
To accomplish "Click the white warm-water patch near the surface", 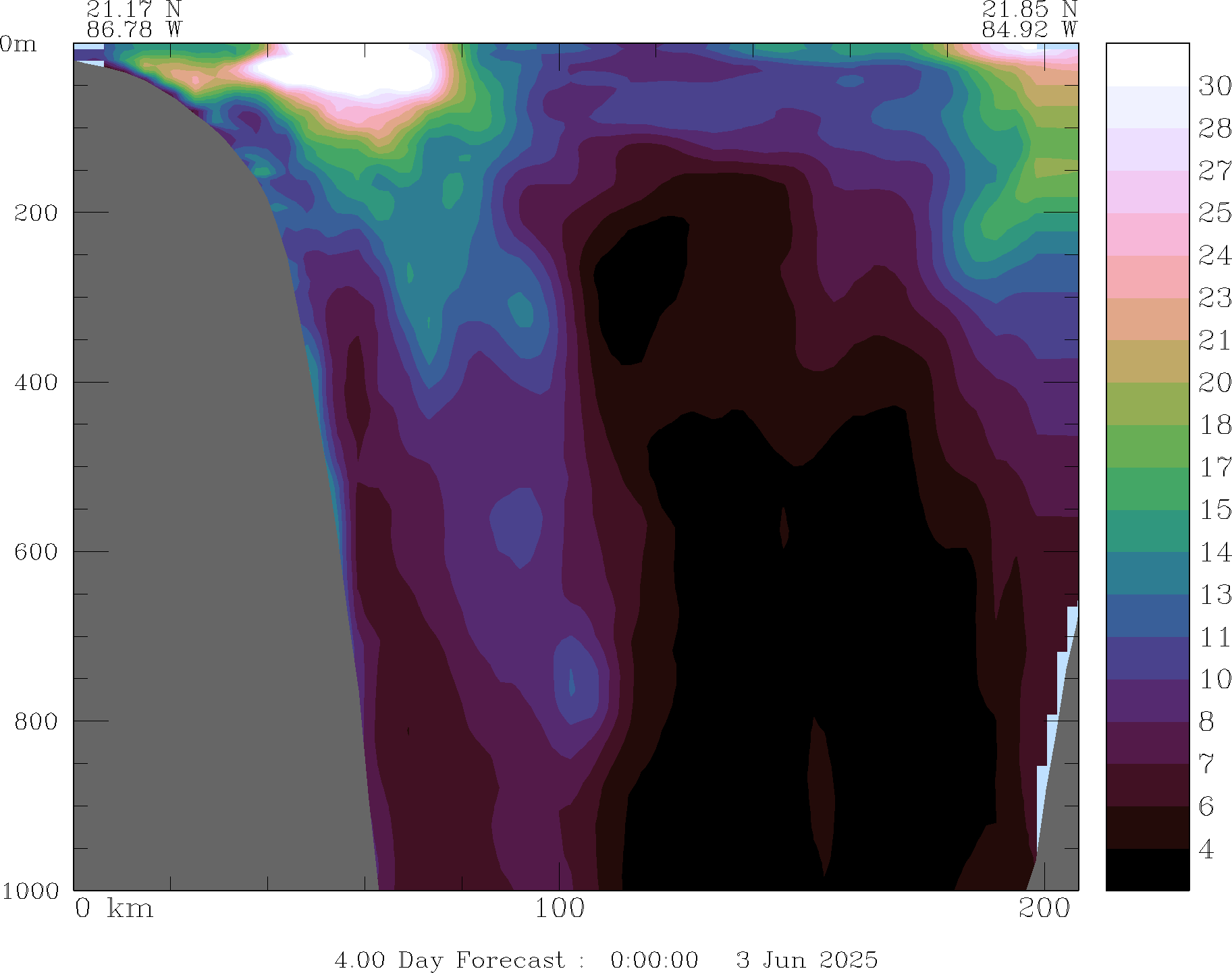I will click(344, 71).
